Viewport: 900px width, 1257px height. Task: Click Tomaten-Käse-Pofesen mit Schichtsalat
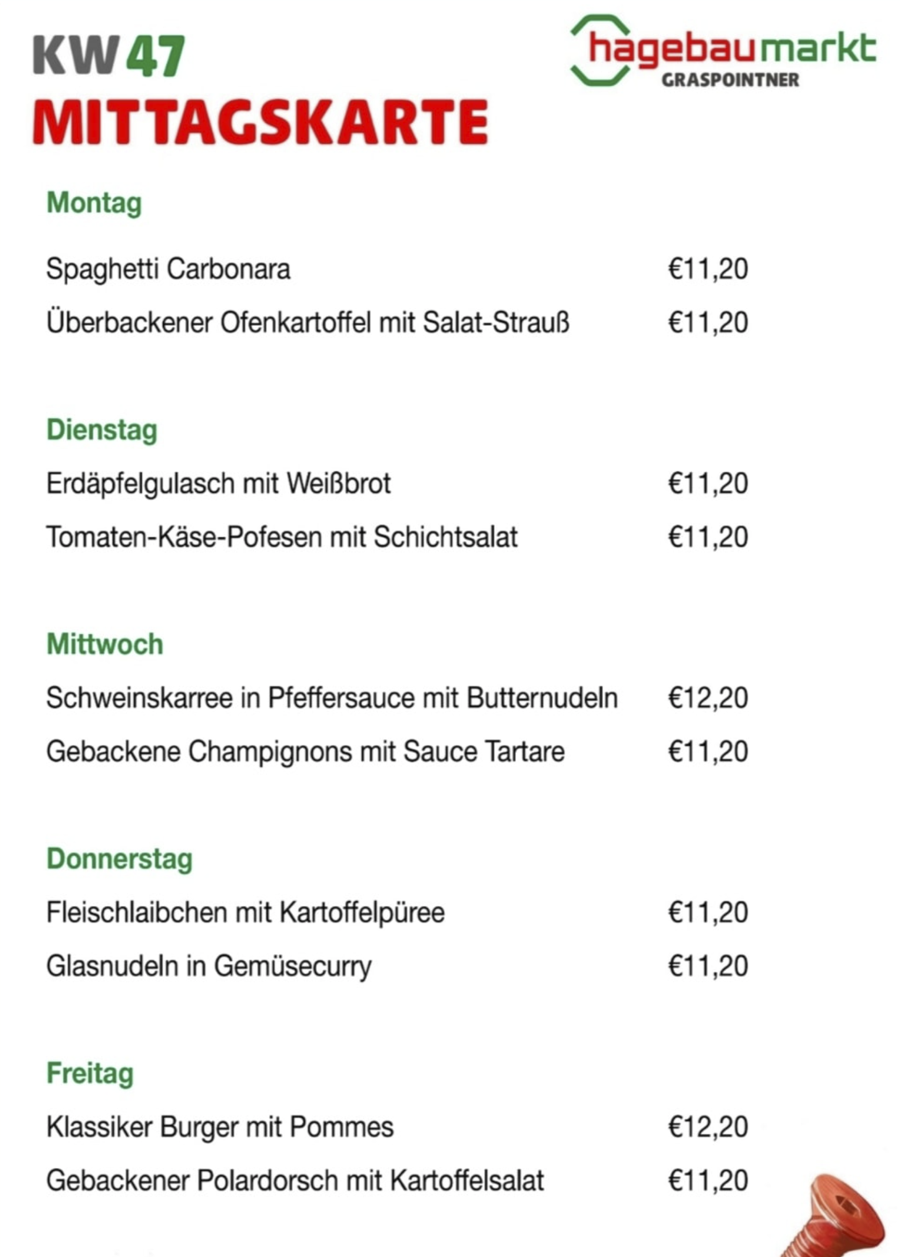click(x=282, y=537)
